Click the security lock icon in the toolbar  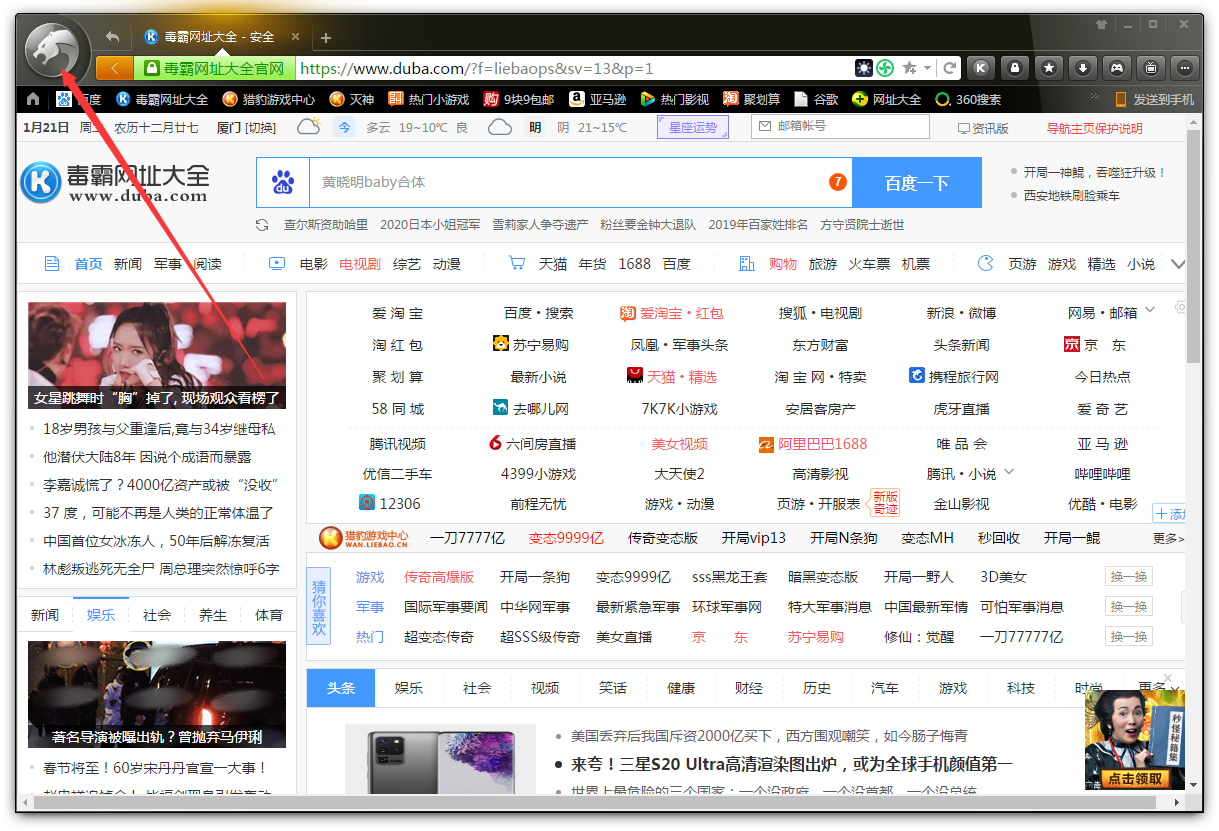[1014, 68]
